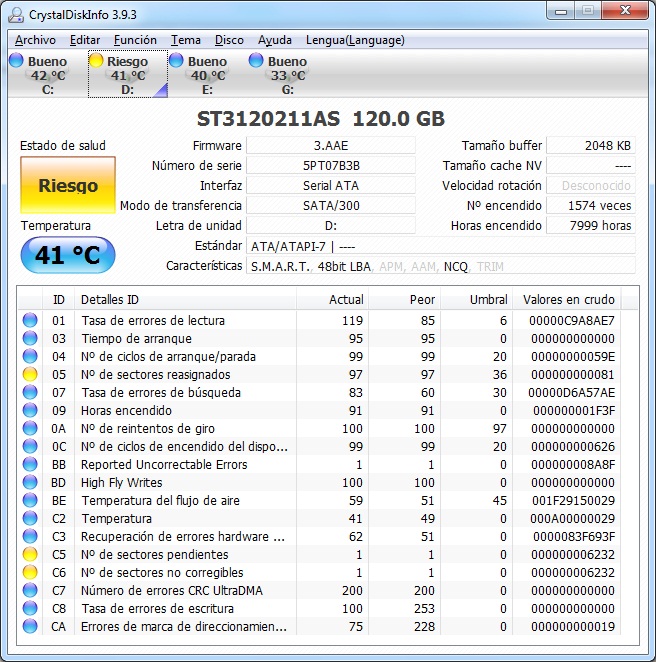The width and height of the screenshot is (656, 662).
Task: Click the 41 °C temperature indicator
Action: (x=68, y=255)
